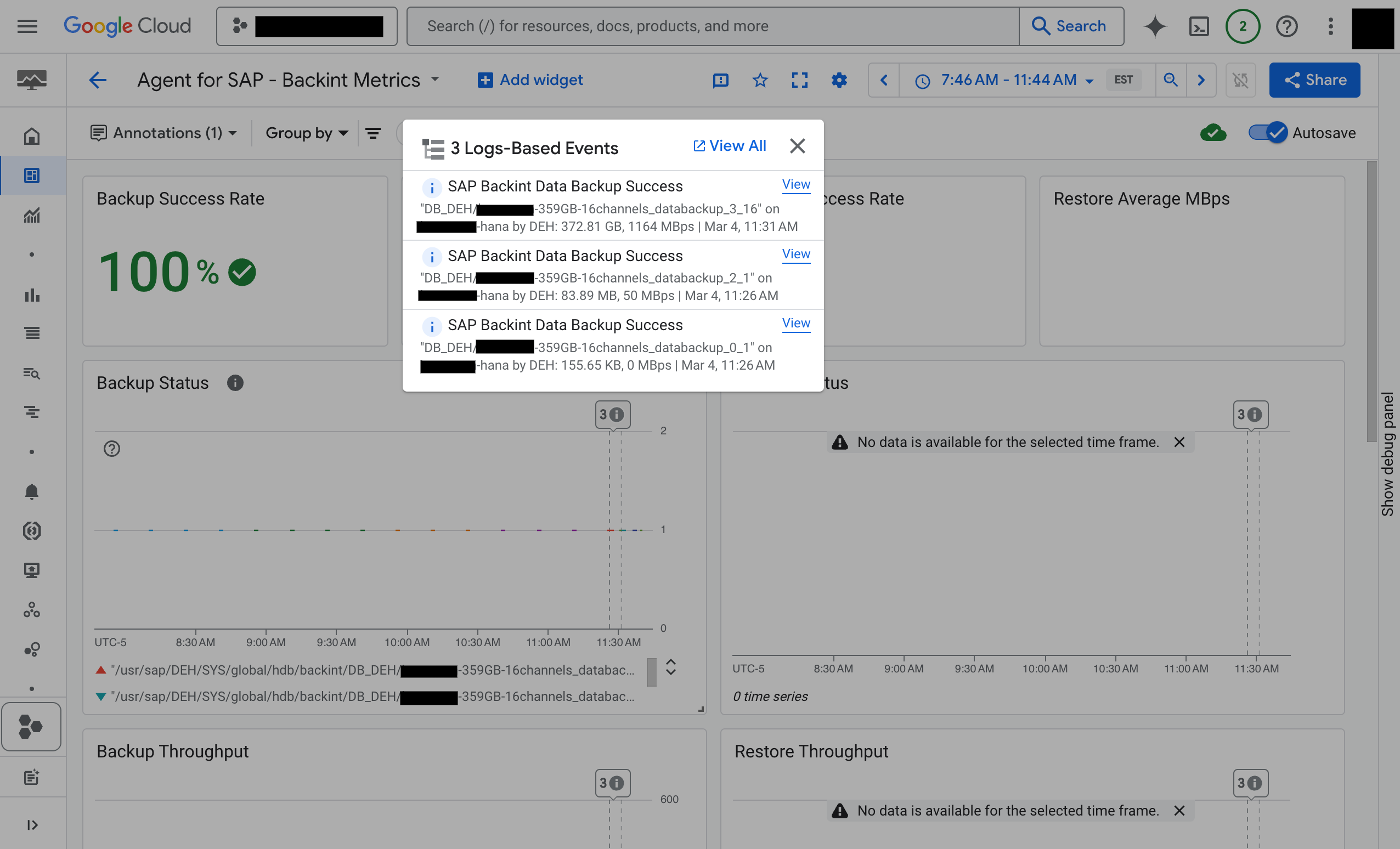1400x849 pixels.
Task: Activate the Gemini AI assistant
Action: (1155, 26)
